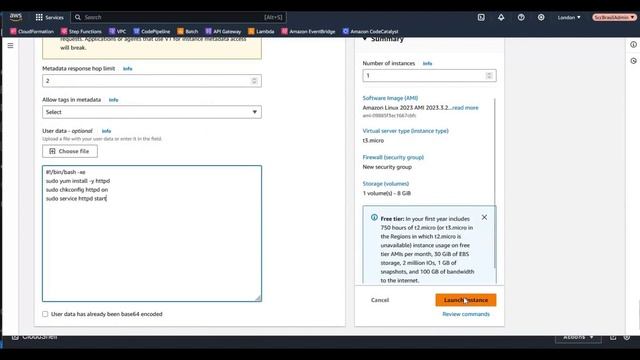Collapse the Summary section triangle
Viewport: 640px width, 360px height.
point(364,39)
